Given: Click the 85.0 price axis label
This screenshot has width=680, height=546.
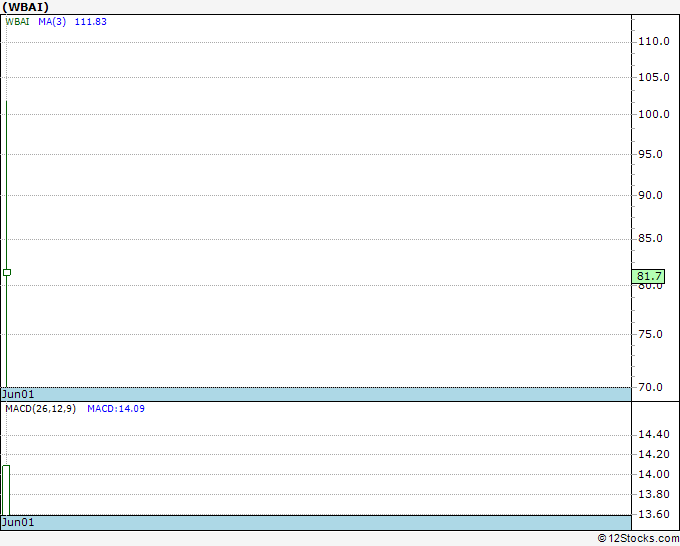Looking at the screenshot, I should 650,238.
